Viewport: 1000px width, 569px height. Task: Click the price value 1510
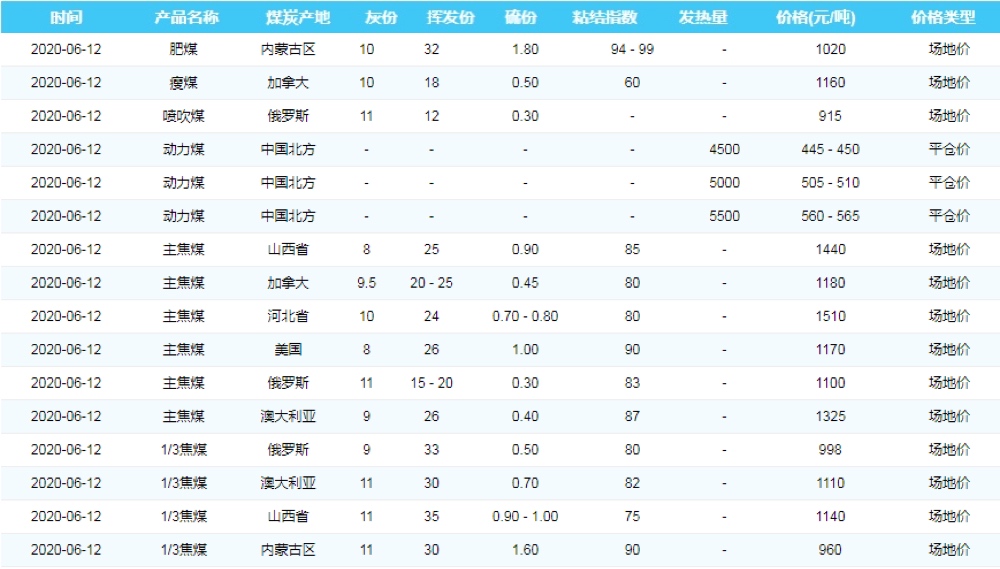point(830,316)
